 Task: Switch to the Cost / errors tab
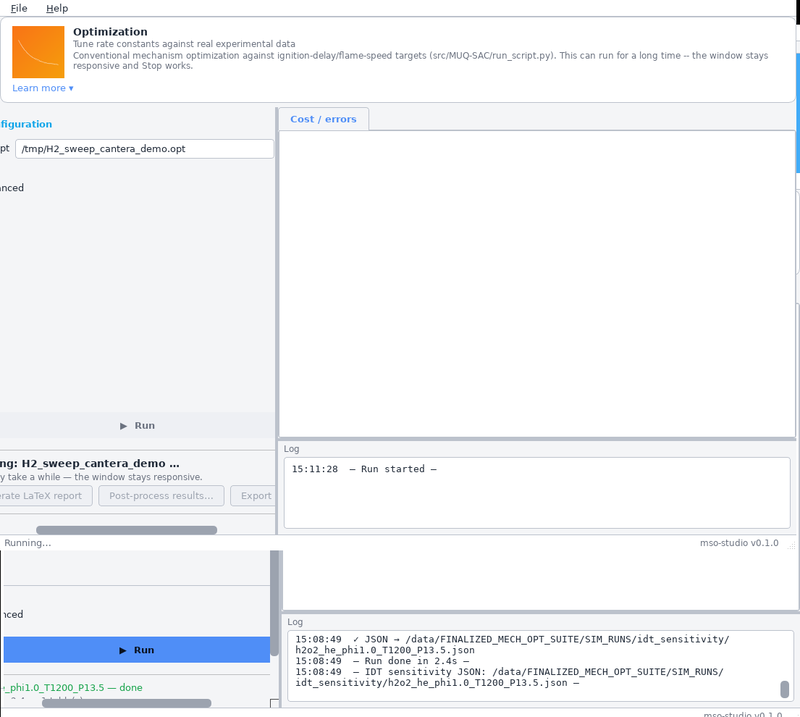[x=323, y=119]
